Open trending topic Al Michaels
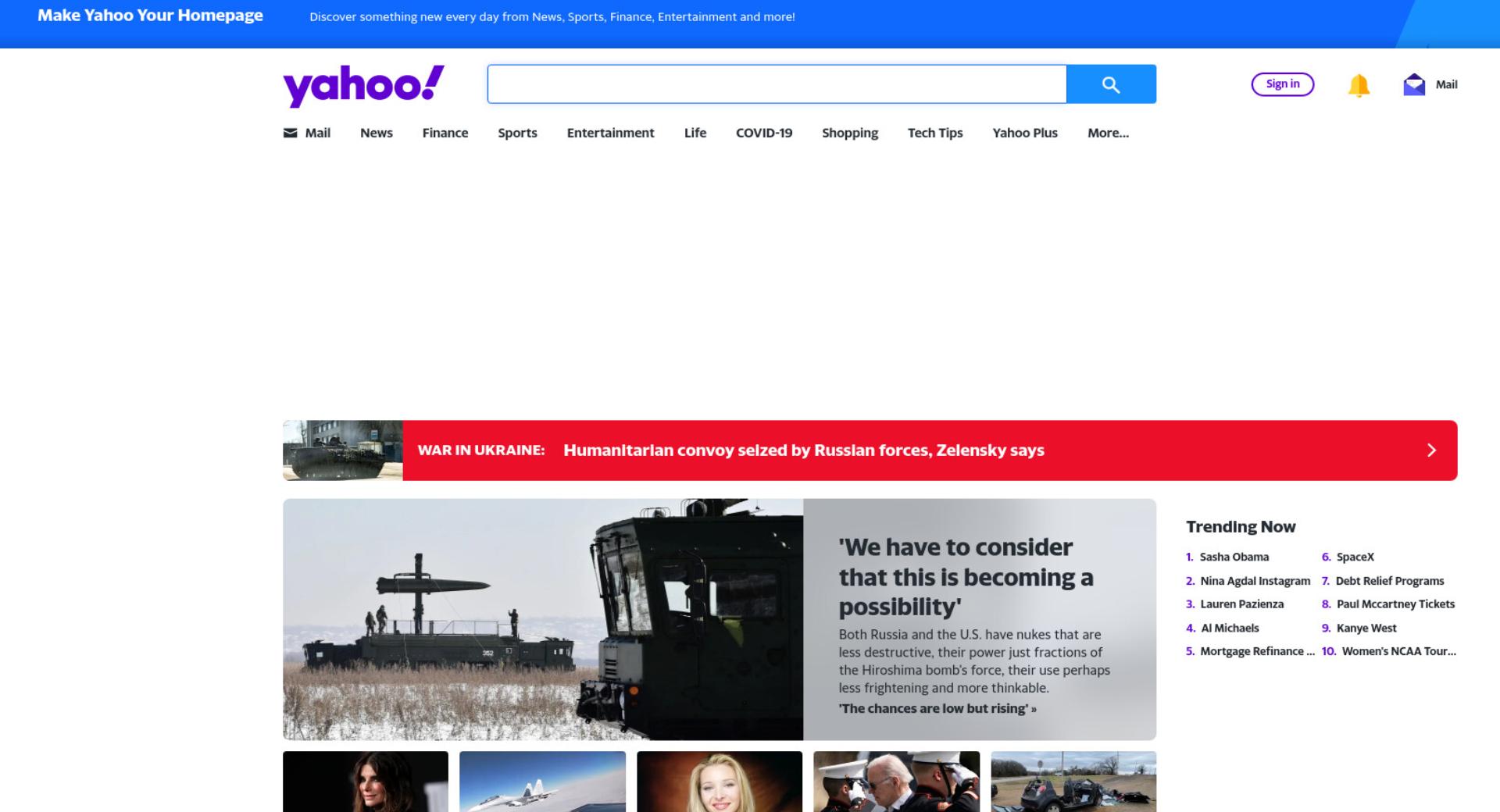The width and height of the screenshot is (1500, 812). [1230, 628]
